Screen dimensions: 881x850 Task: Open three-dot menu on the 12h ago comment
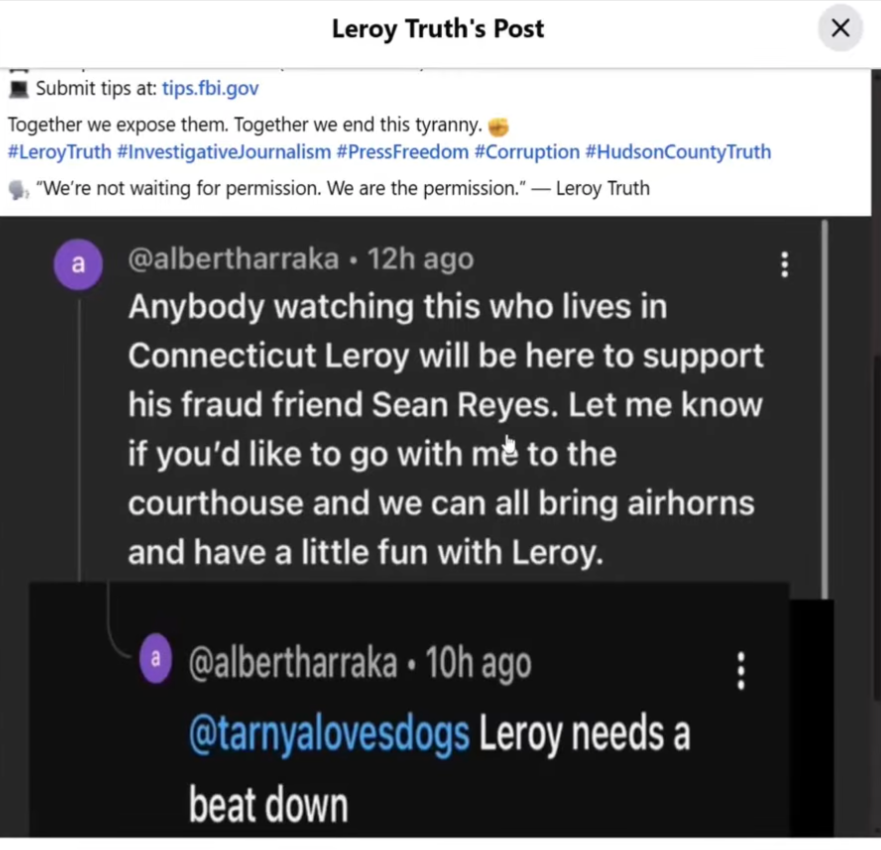[x=784, y=264]
